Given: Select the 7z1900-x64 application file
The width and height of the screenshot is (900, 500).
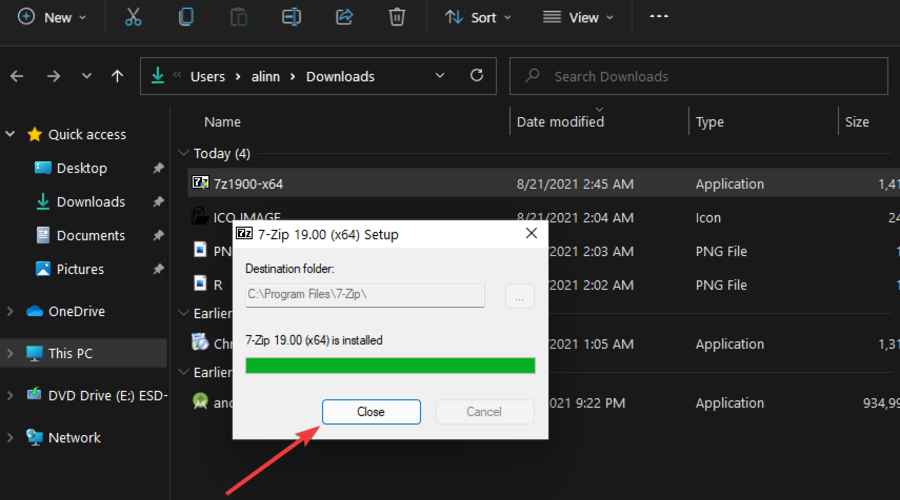Looking at the screenshot, I should pos(250,184).
